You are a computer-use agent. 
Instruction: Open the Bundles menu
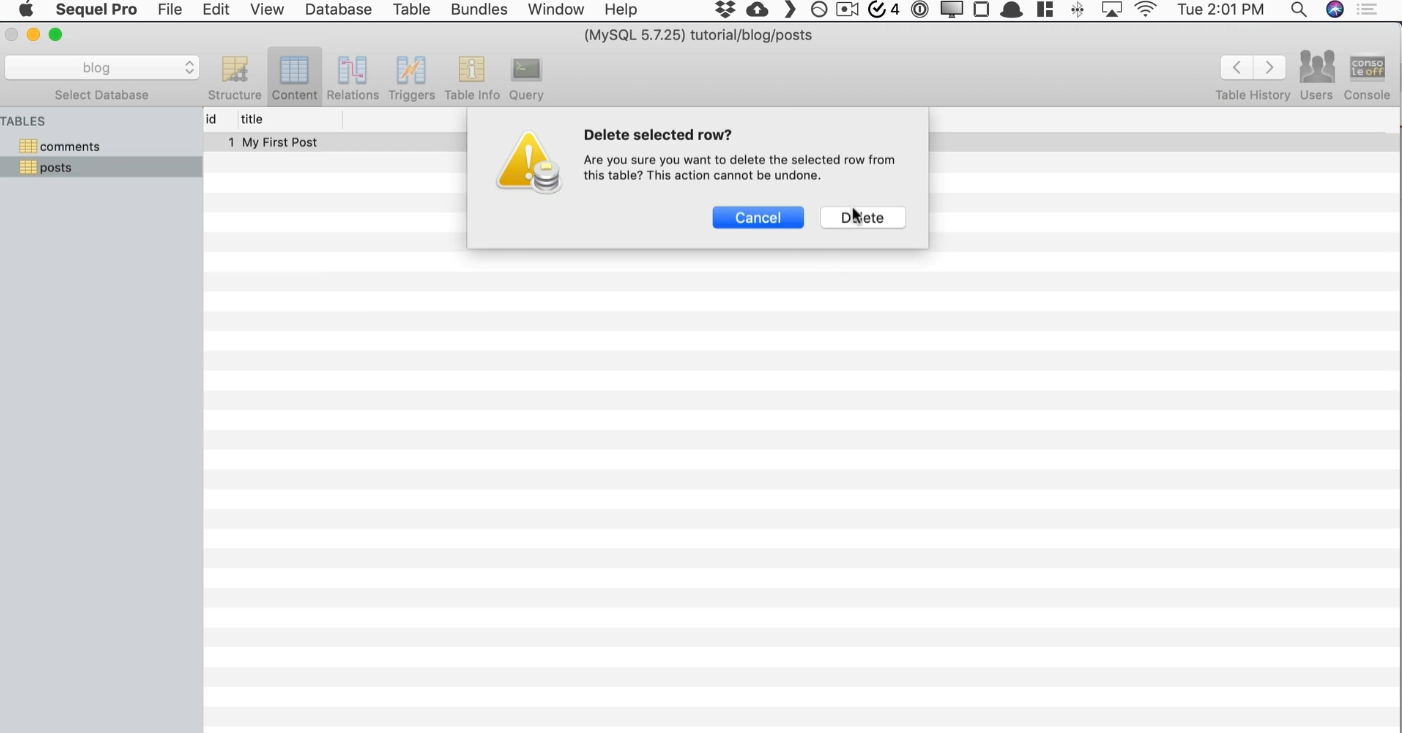click(x=479, y=10)
